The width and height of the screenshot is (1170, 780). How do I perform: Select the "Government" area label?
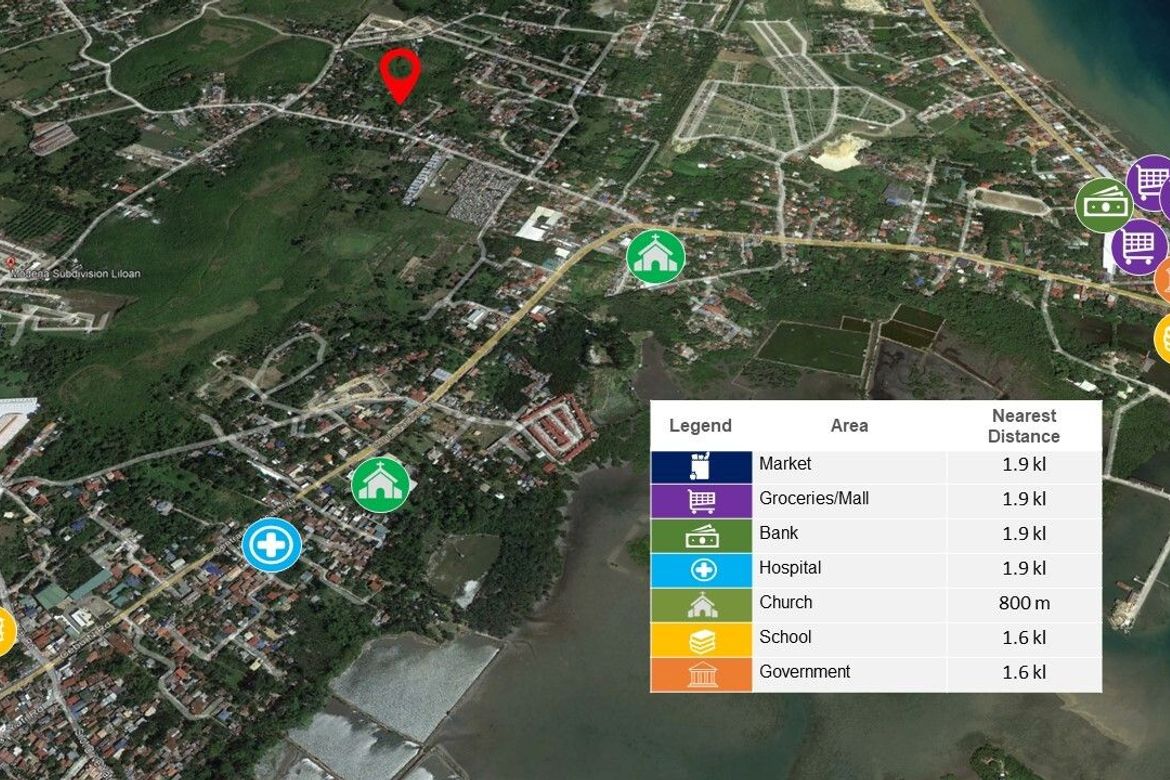click(x=804, y=672)
